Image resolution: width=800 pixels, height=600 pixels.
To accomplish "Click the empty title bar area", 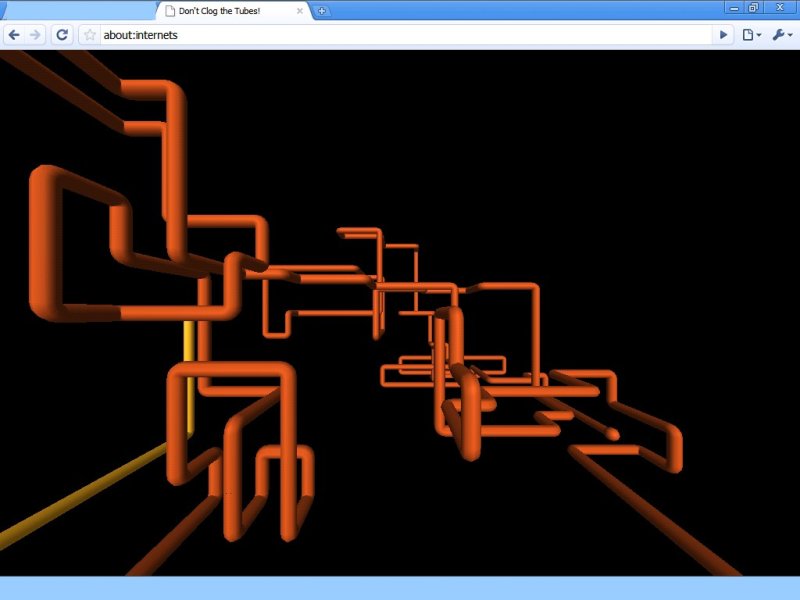I will pos(520,9).
